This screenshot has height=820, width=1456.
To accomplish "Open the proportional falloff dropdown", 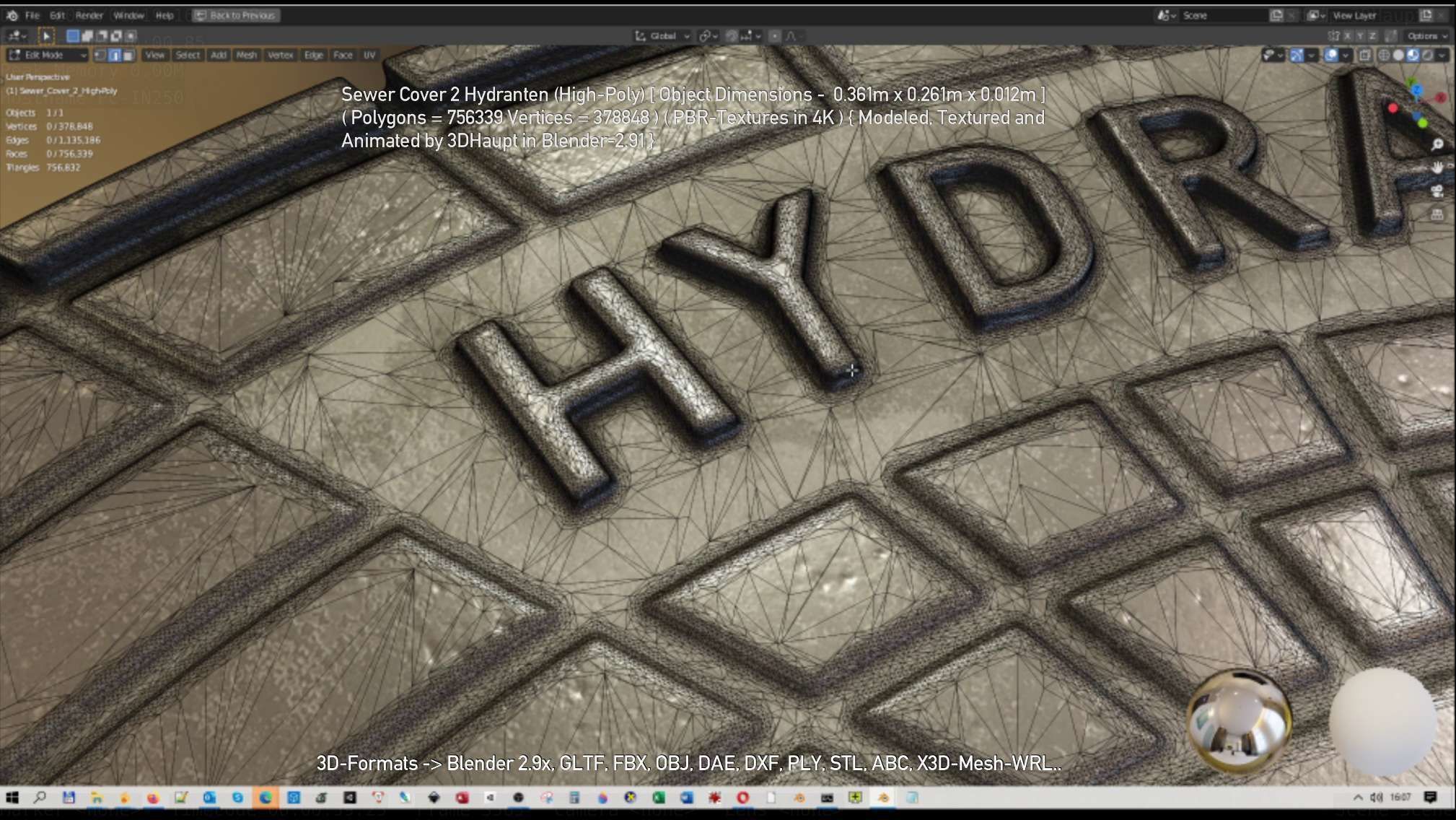I will pos(794,35).
